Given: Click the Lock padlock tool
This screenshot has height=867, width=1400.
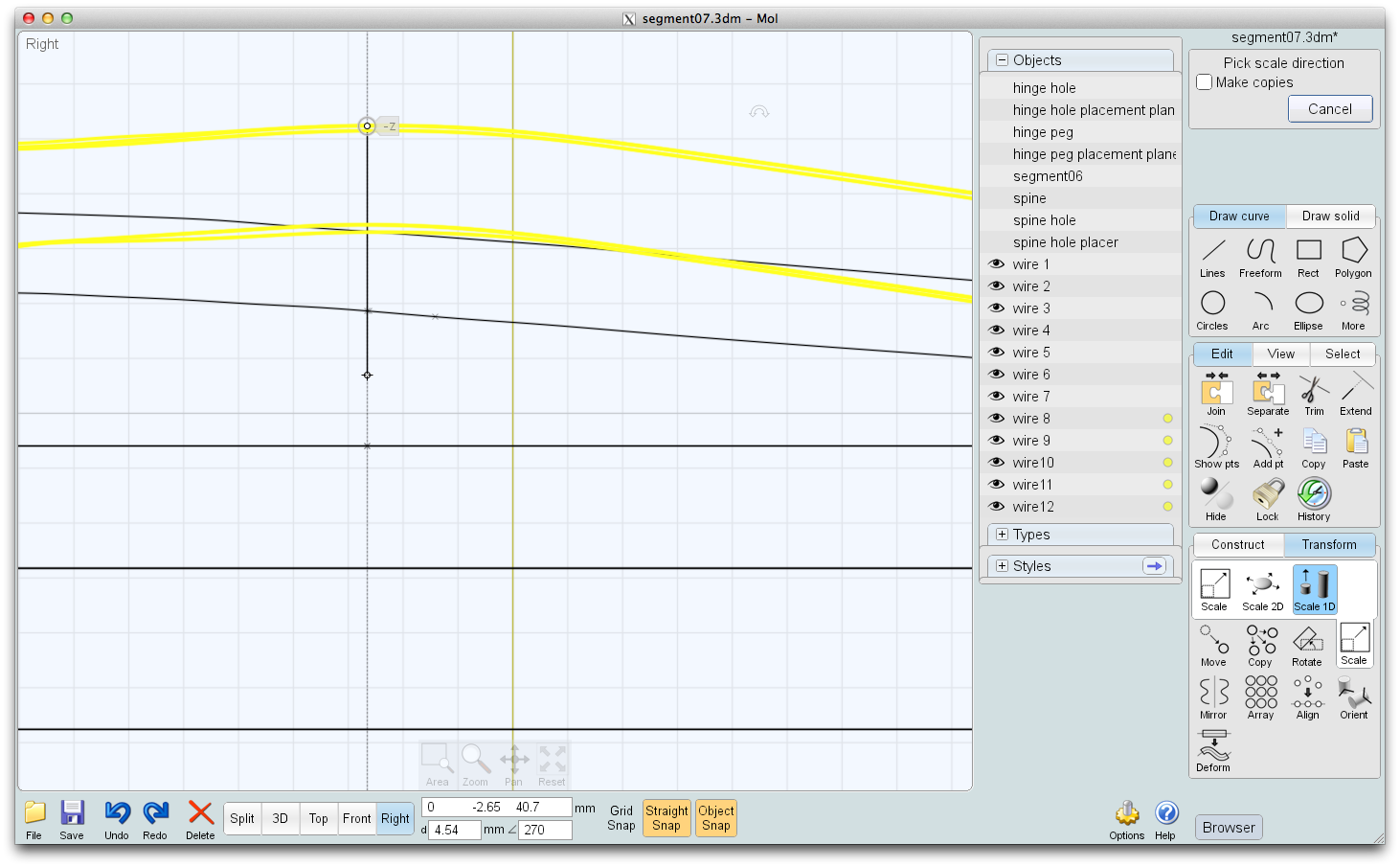Looking at the screenshot, I should (x=1268, y=500).
